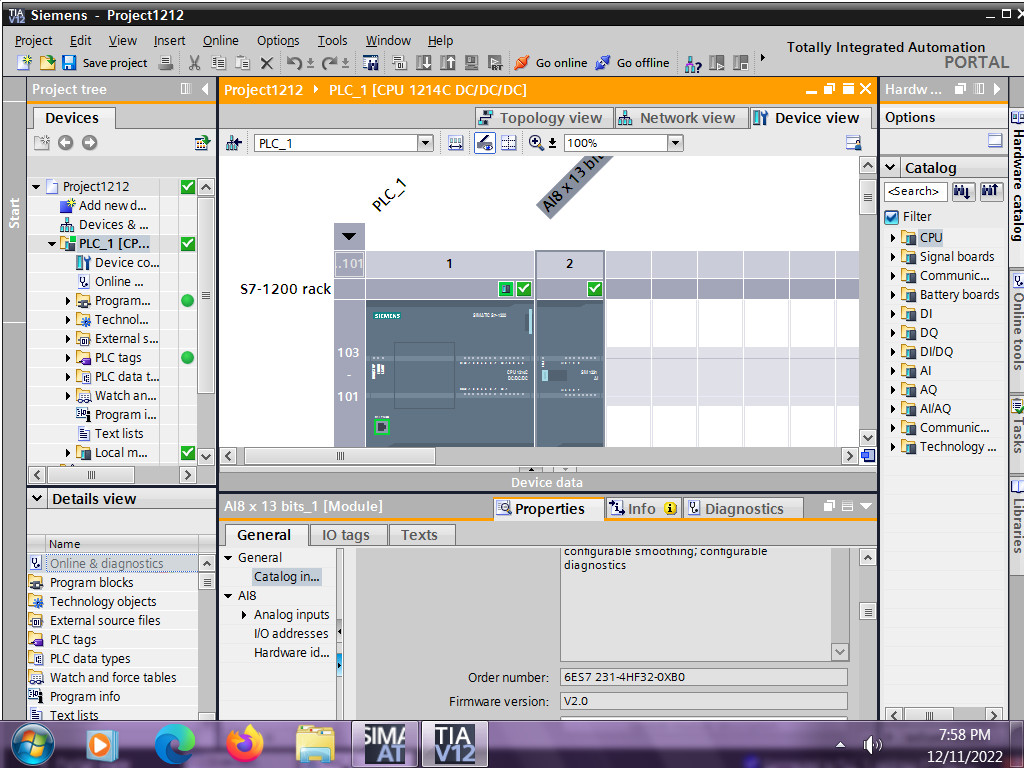
Task: Click the Firmware version field
Action: (704, 701)
